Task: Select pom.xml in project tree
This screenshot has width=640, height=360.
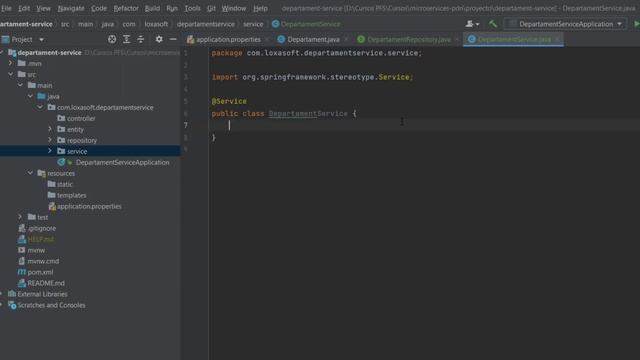Action: click(x=40, y=272)
